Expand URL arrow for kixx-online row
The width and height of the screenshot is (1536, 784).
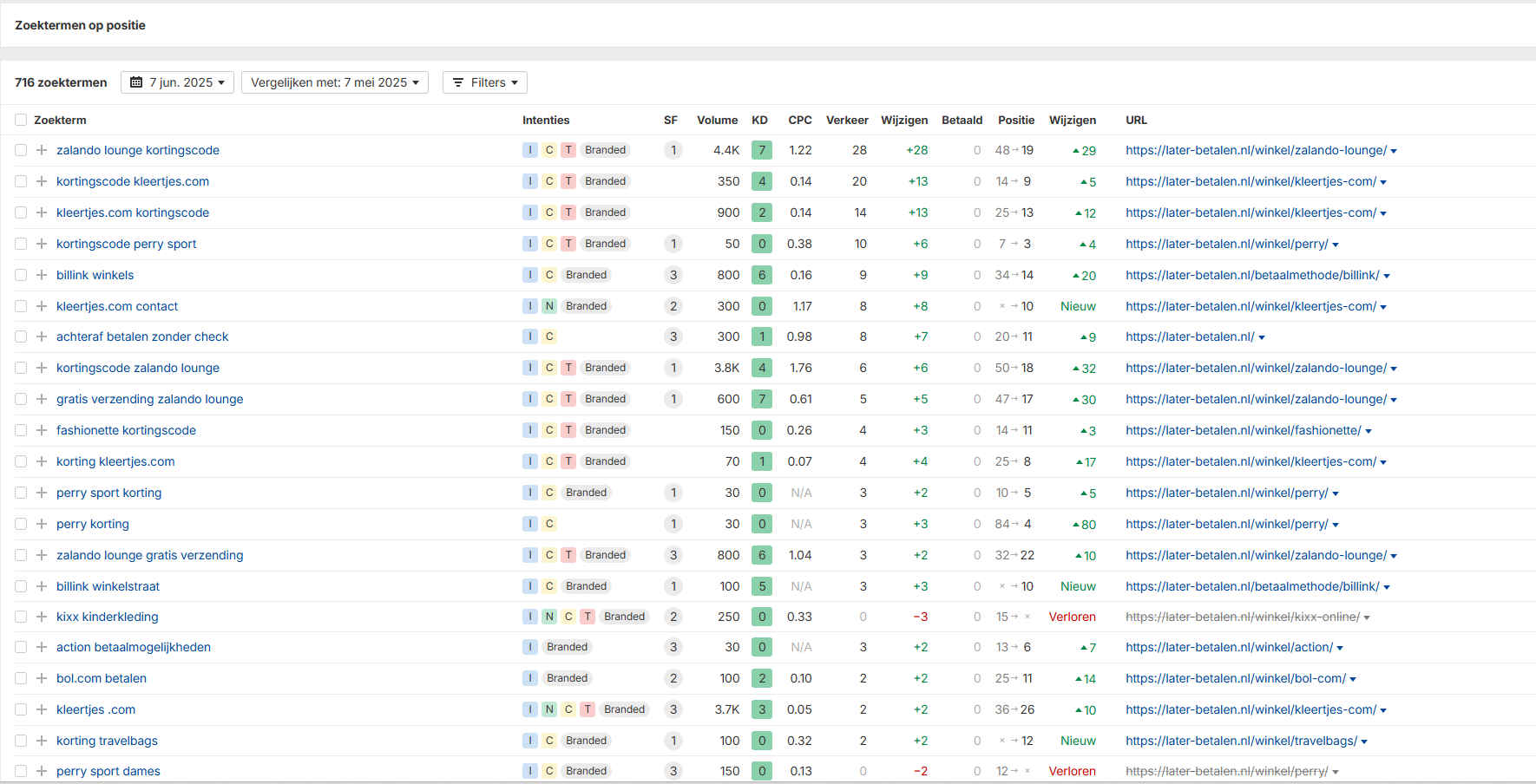[x=1367, y=617]
